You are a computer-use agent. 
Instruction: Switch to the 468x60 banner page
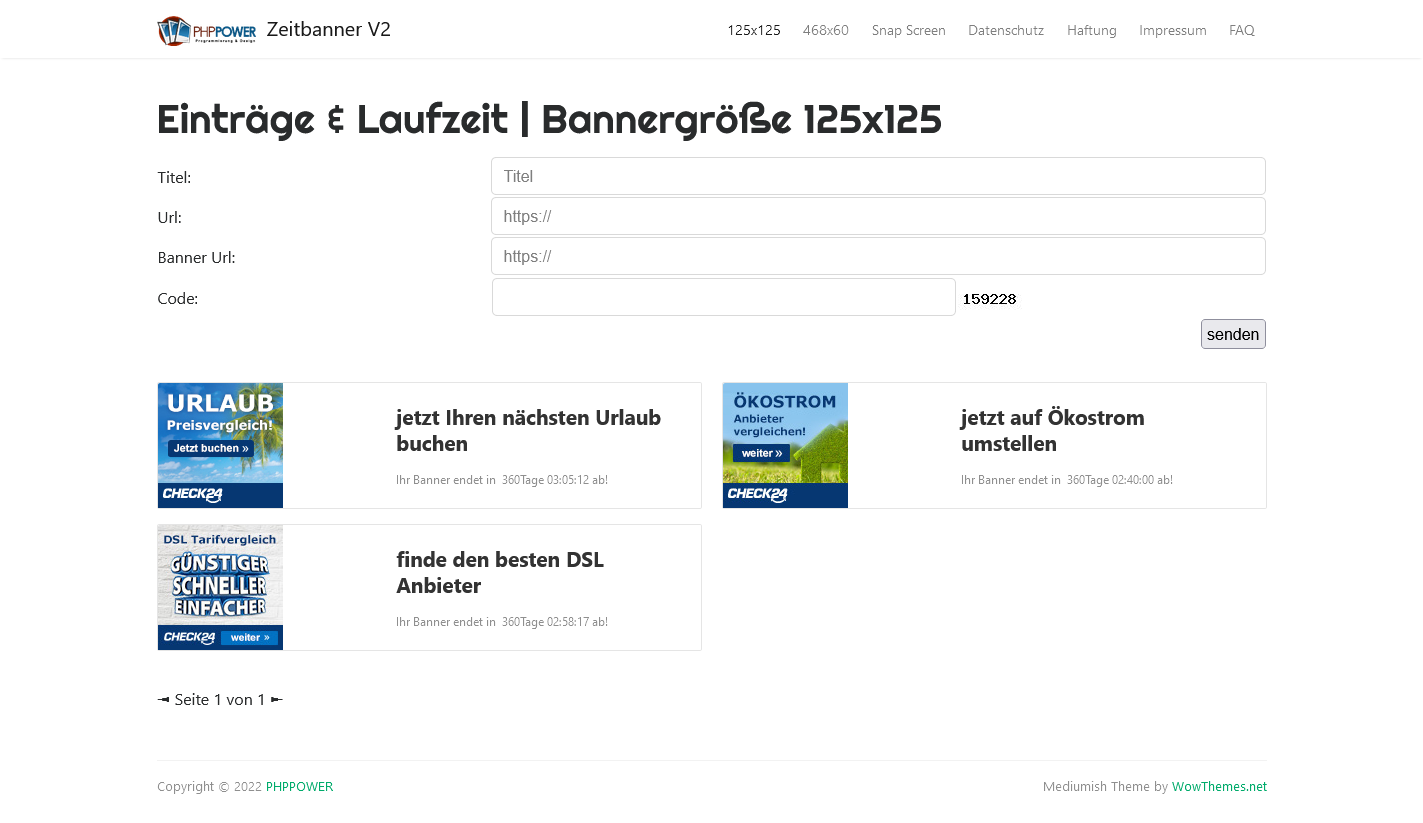pos(825,30)
